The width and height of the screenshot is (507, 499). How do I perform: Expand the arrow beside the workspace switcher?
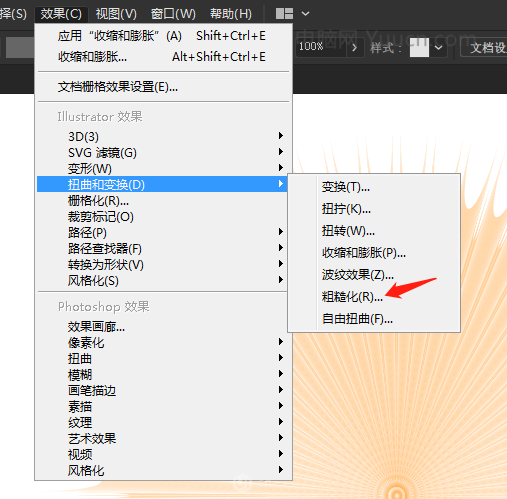pyautogui.click(x=305, y=14)
